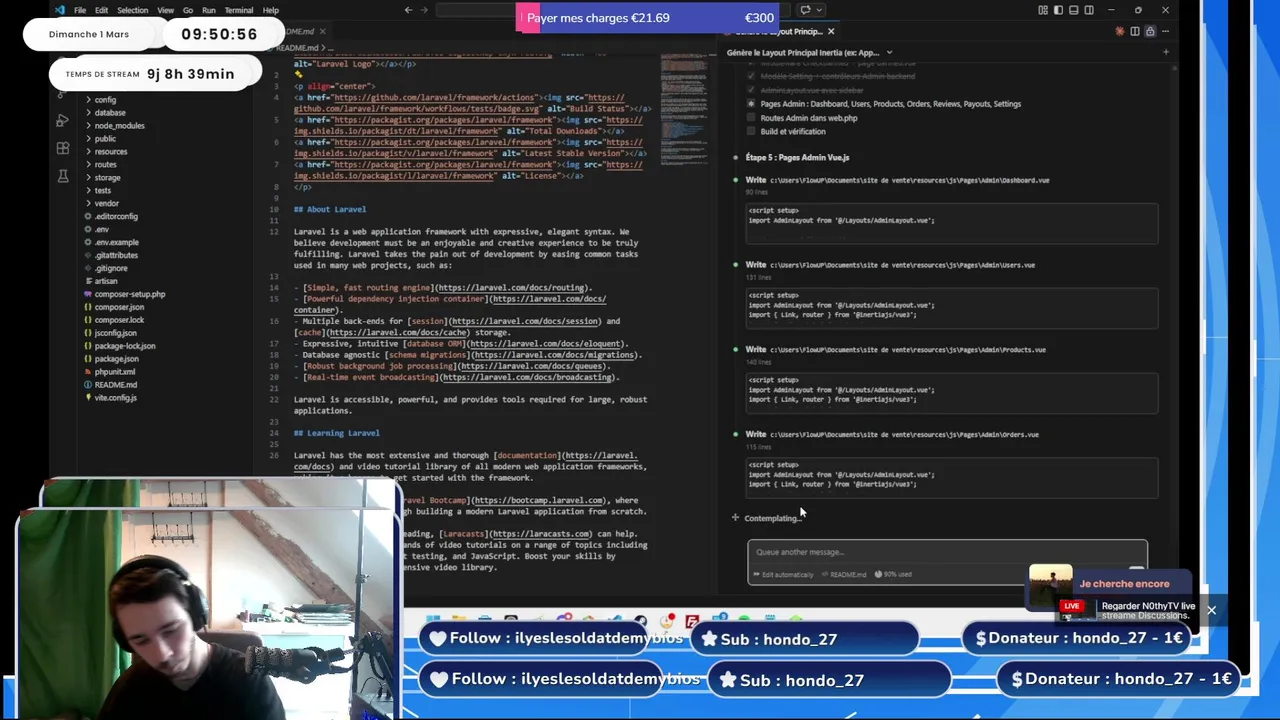The image size is (1280, 720).
Task: Go forward with the navigation arrow
Action: tap(424, 10)
